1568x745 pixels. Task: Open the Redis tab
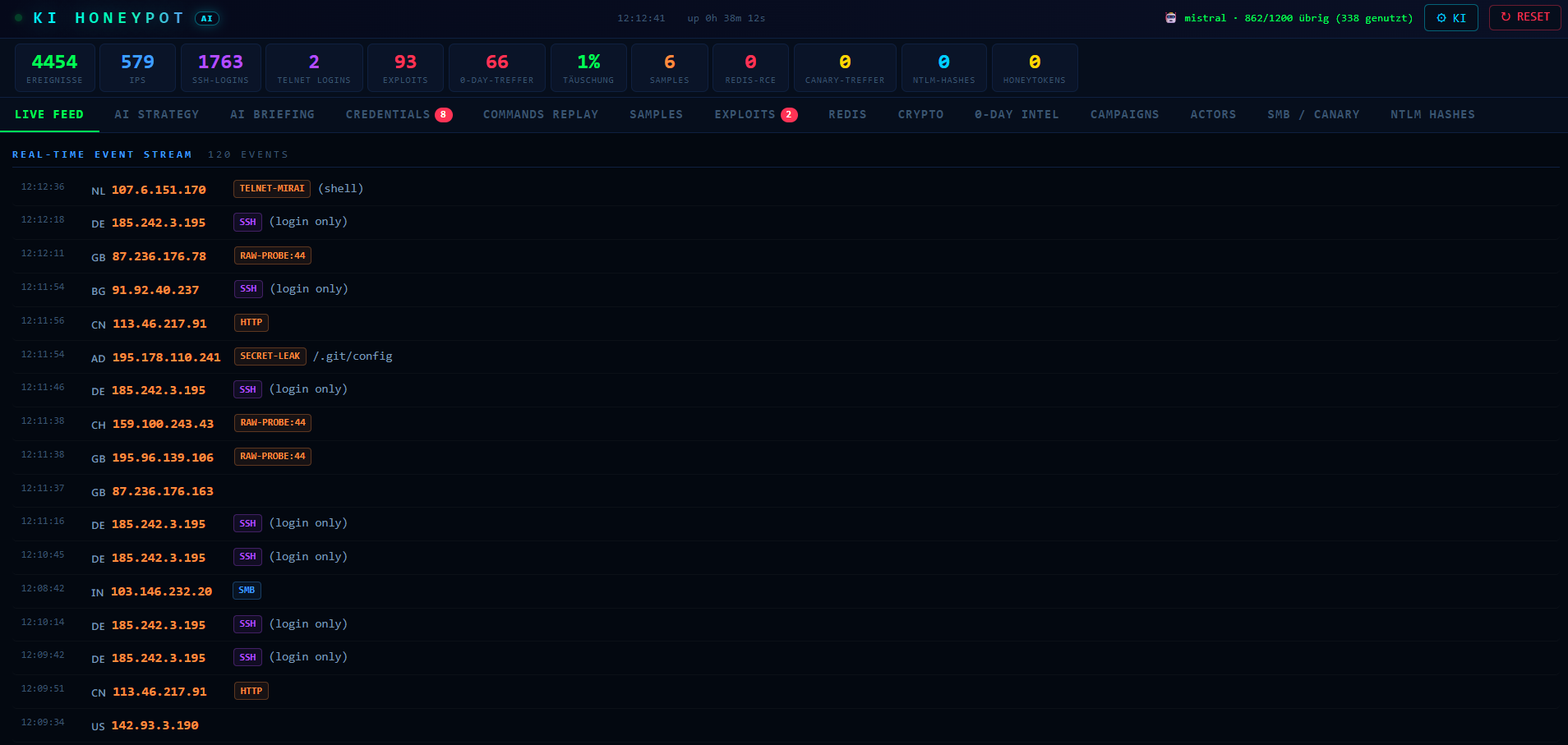tap(847, 114)
